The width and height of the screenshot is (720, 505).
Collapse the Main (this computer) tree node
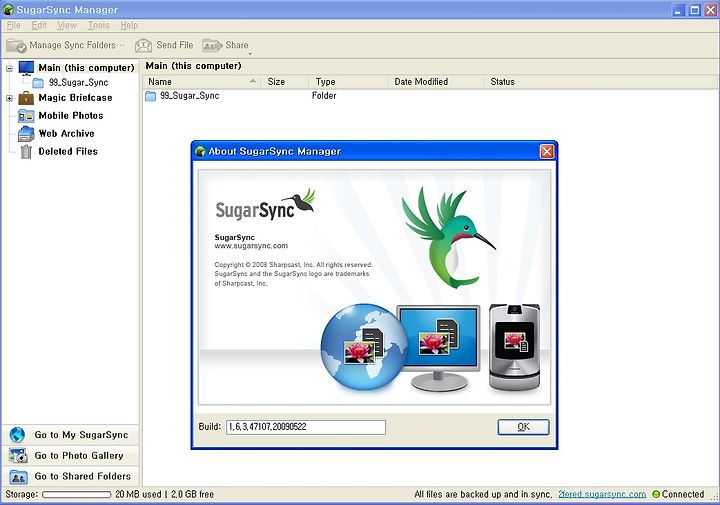click(9, 68)
